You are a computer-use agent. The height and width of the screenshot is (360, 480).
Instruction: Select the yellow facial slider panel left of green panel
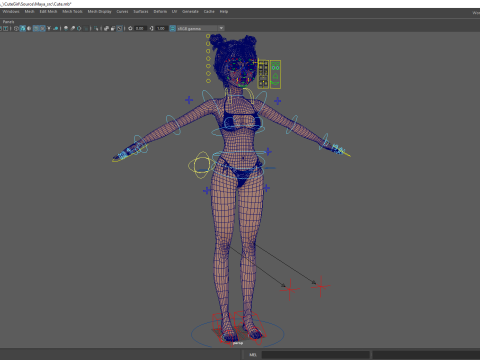point(263,74)
